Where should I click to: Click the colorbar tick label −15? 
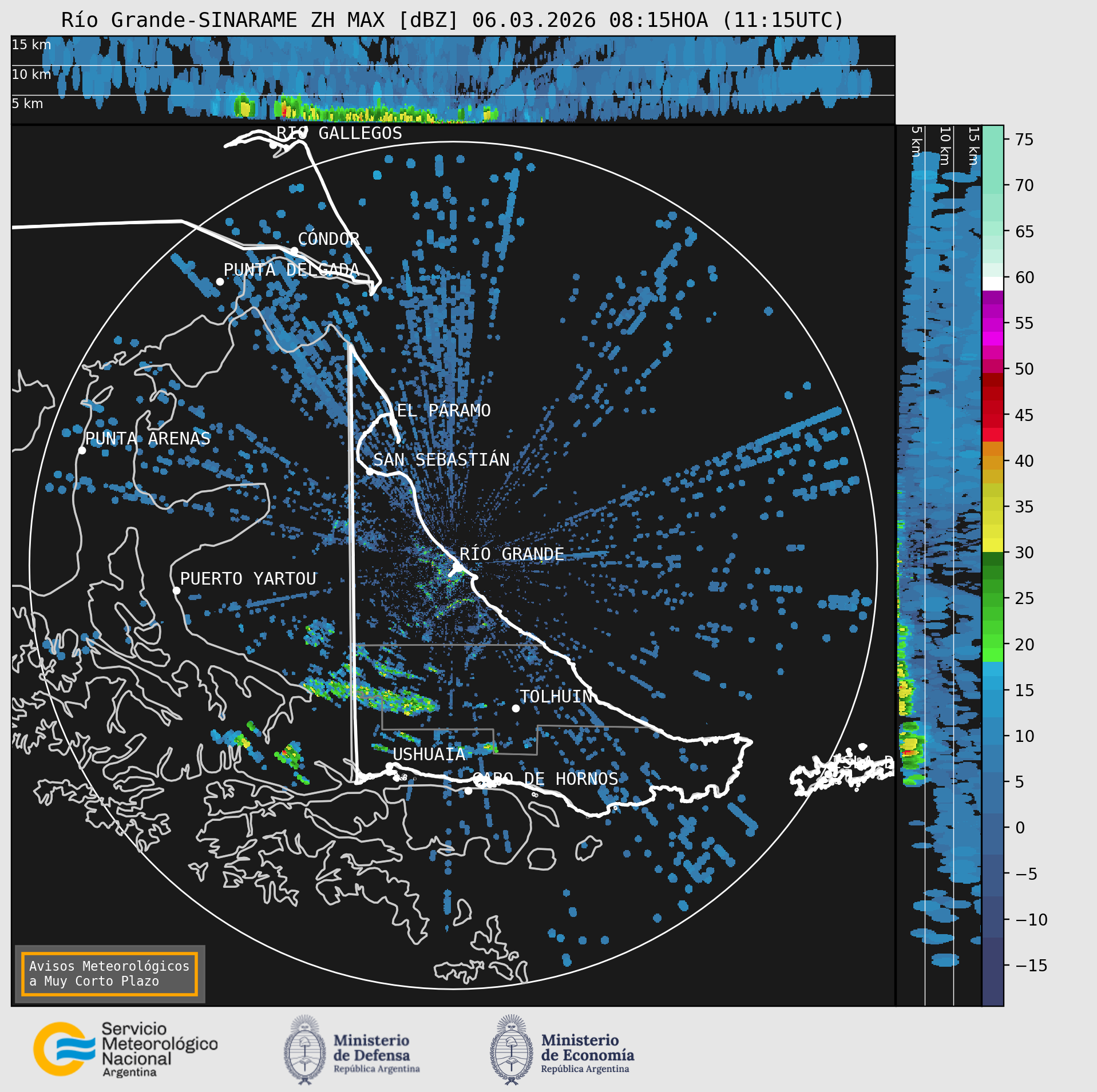pos(1031,966)
